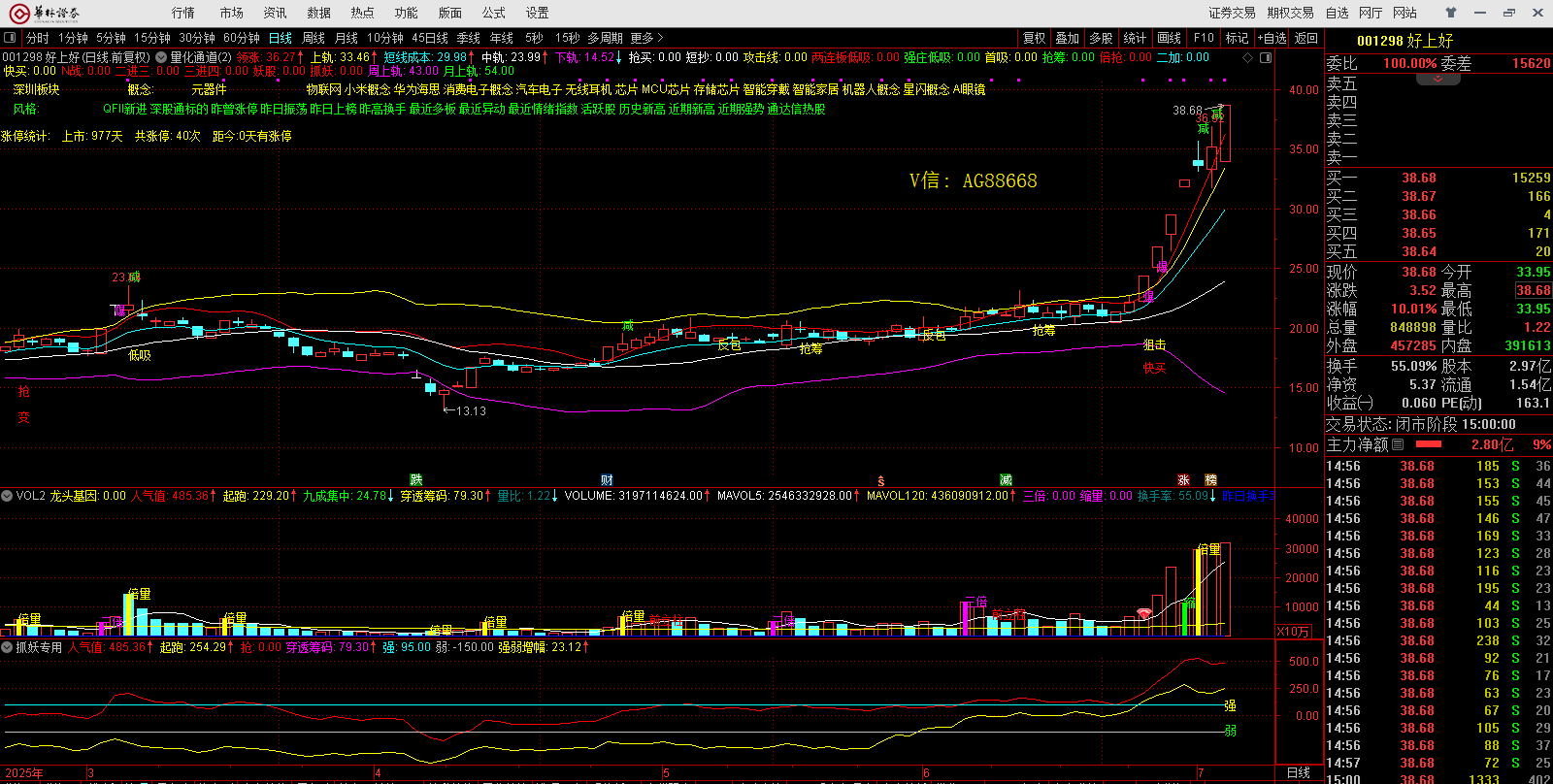This screenshot has height=784, width=1553.
Task: Switch to the 1分钟 period tab
Action: pyautogui.click(x=73, y=38)
